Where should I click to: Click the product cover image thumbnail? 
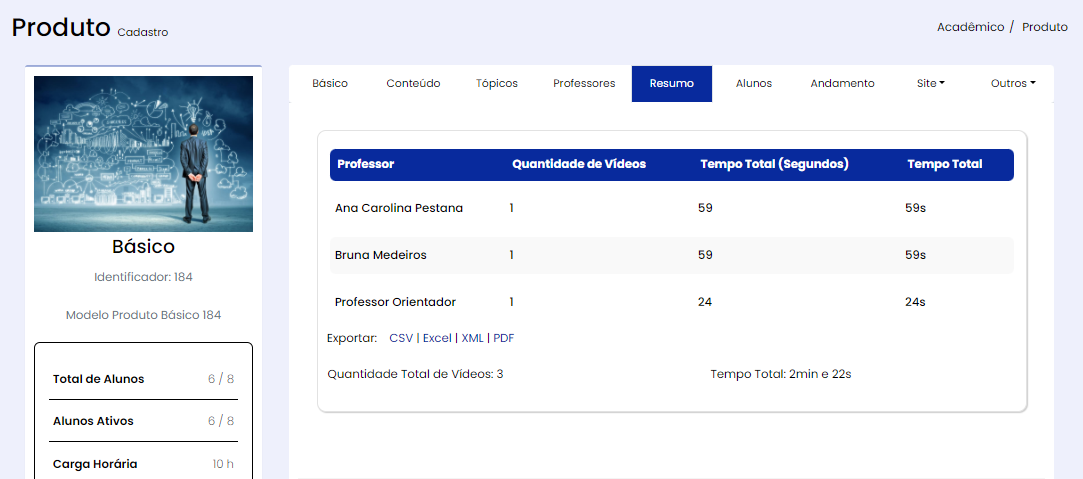point(143,155)
